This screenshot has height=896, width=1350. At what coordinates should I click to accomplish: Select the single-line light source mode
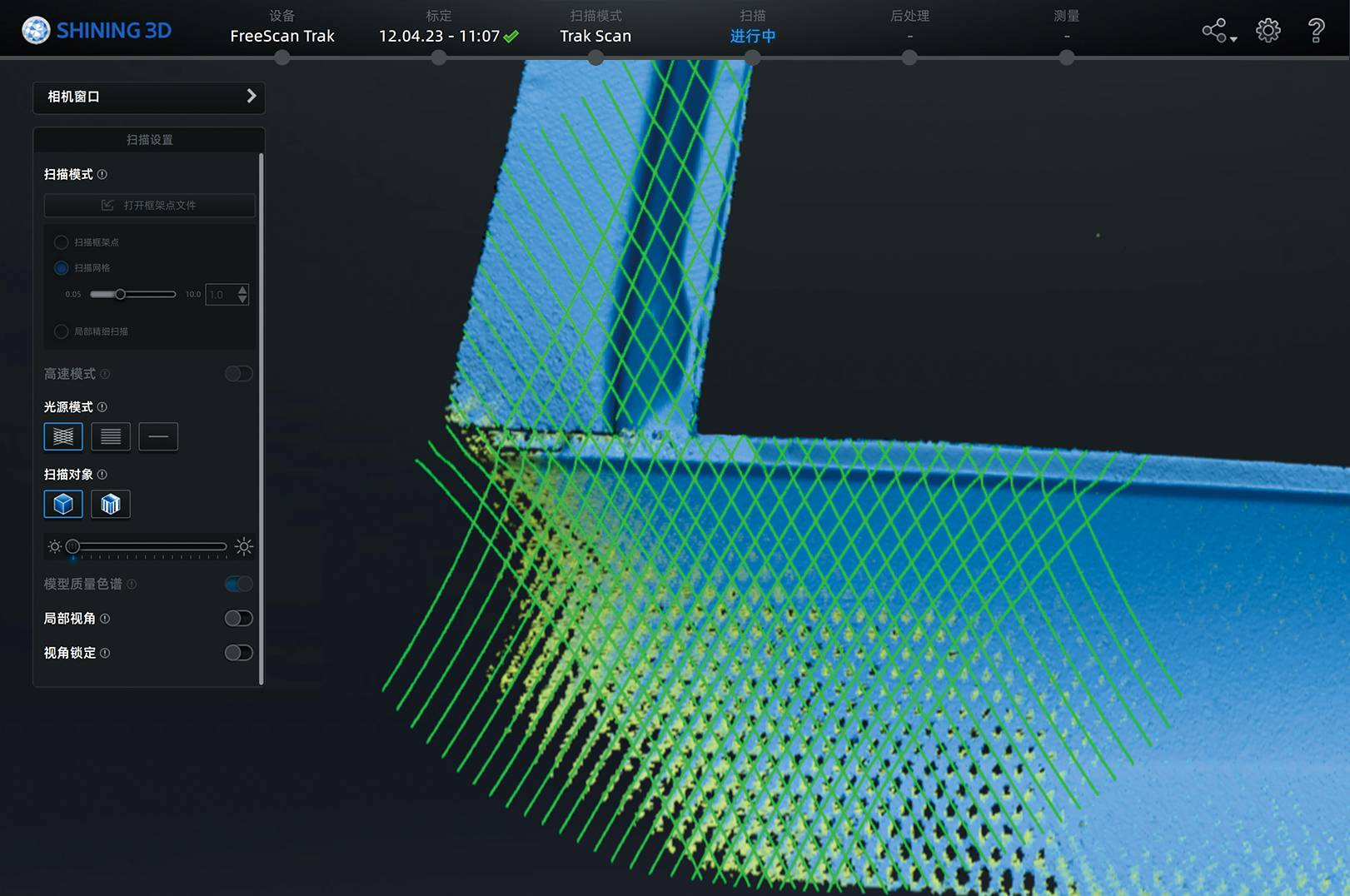pos(158,436)
